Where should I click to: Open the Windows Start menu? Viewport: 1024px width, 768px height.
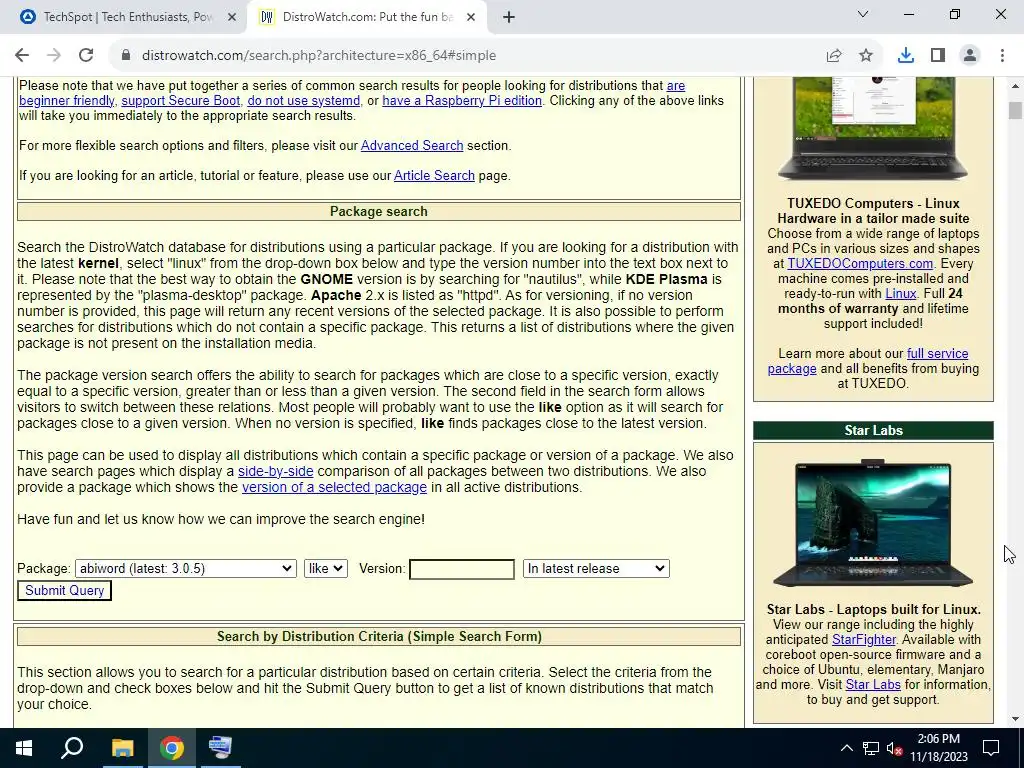(24, 748)
